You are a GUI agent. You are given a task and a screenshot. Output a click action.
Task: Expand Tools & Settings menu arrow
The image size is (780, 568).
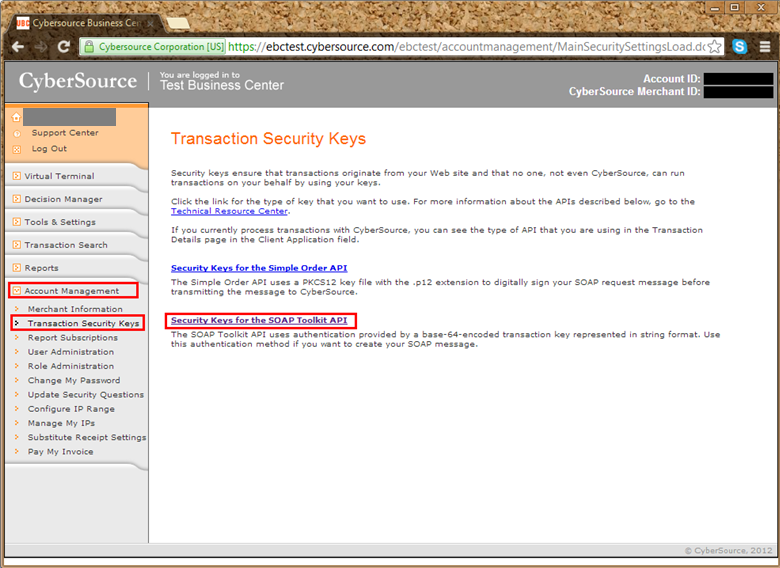pos(16,222)
